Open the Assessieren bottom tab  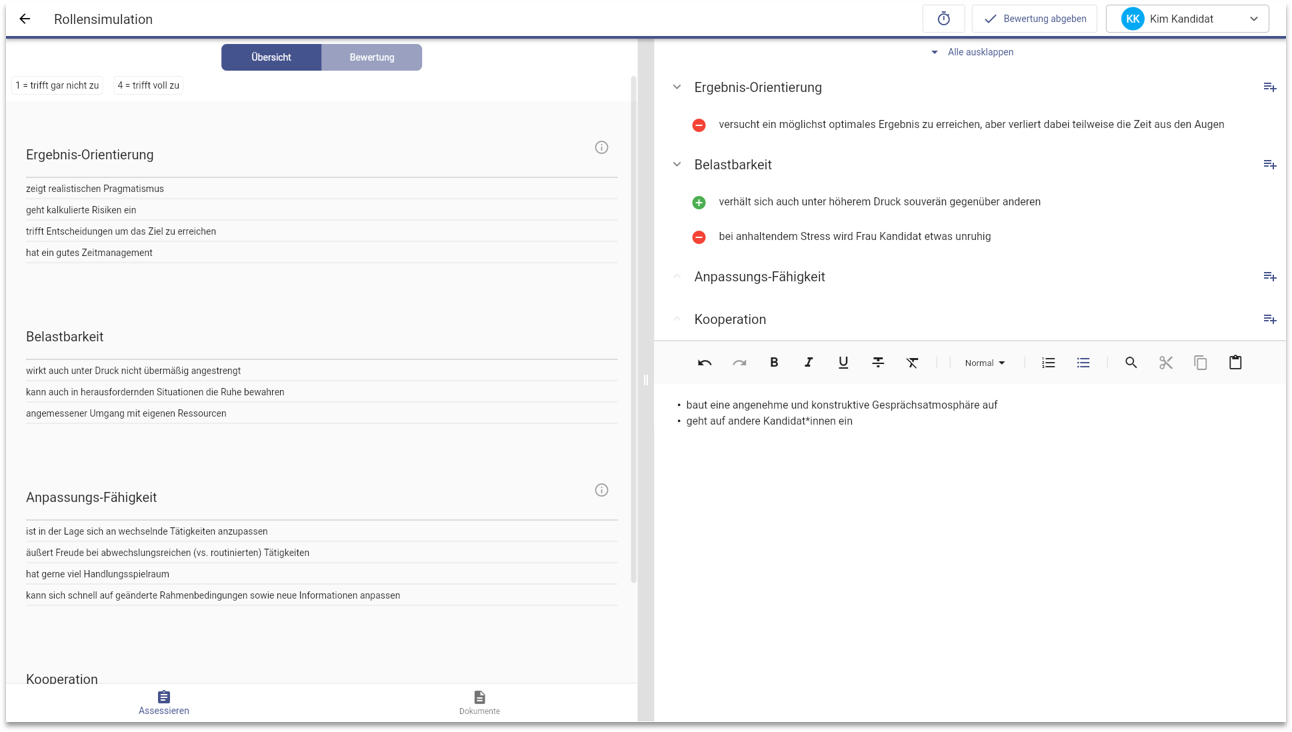pos(164,703)
